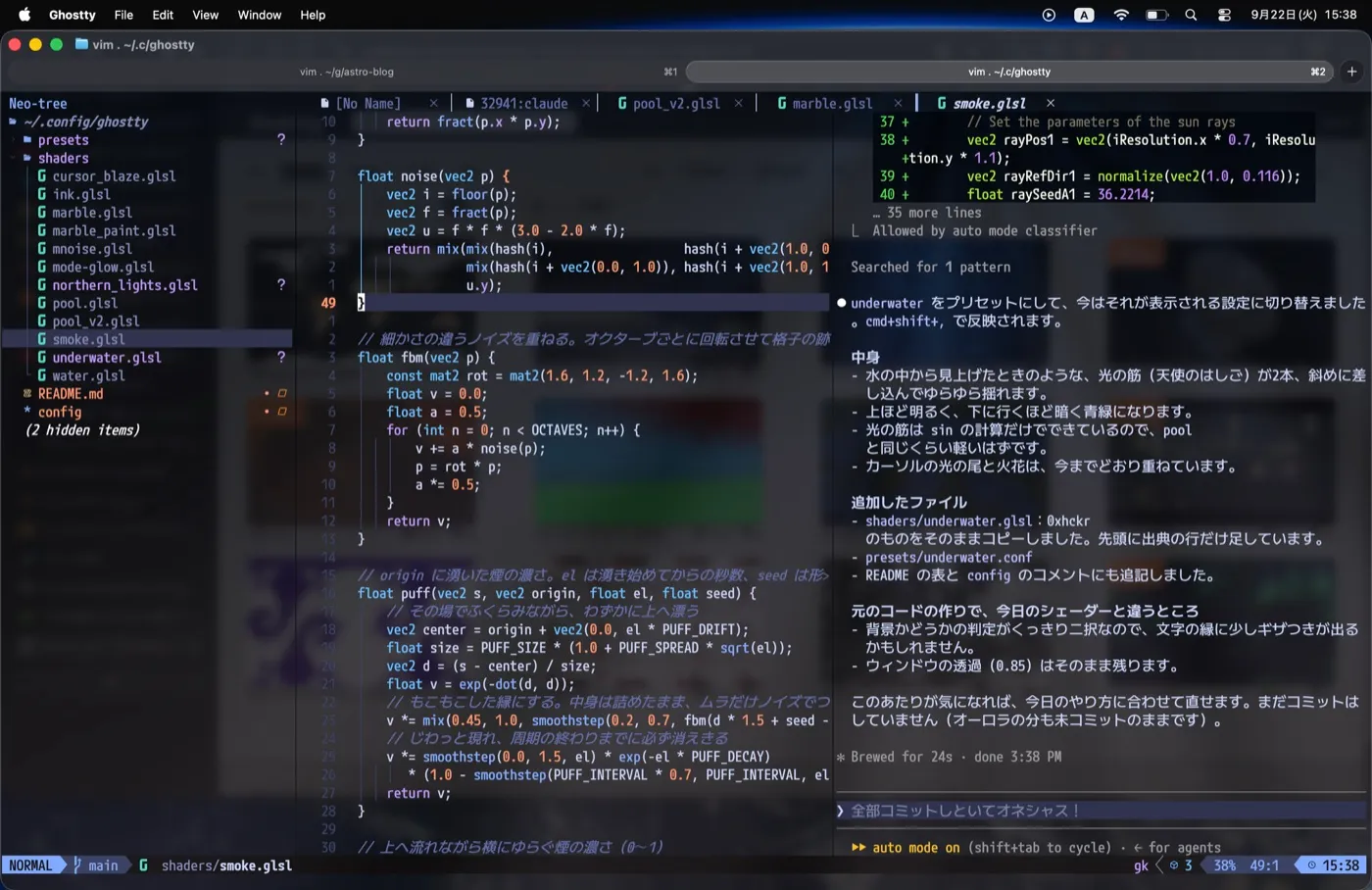Screen dimensions: 1372x890
Task: Open the Apple menu
Action: point(24,15)
